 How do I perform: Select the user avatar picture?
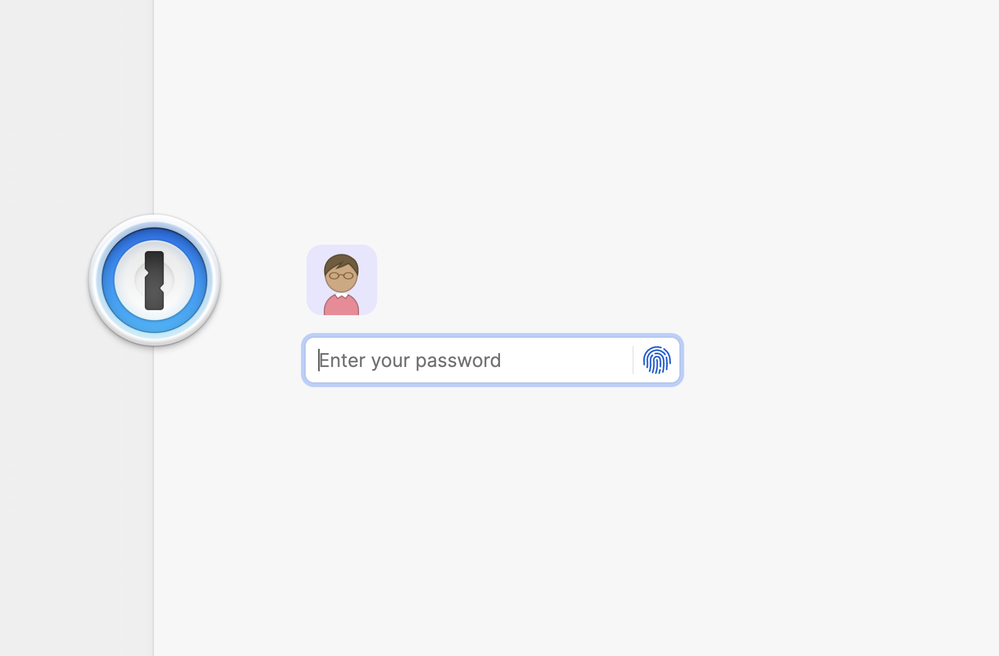[342, 280]
